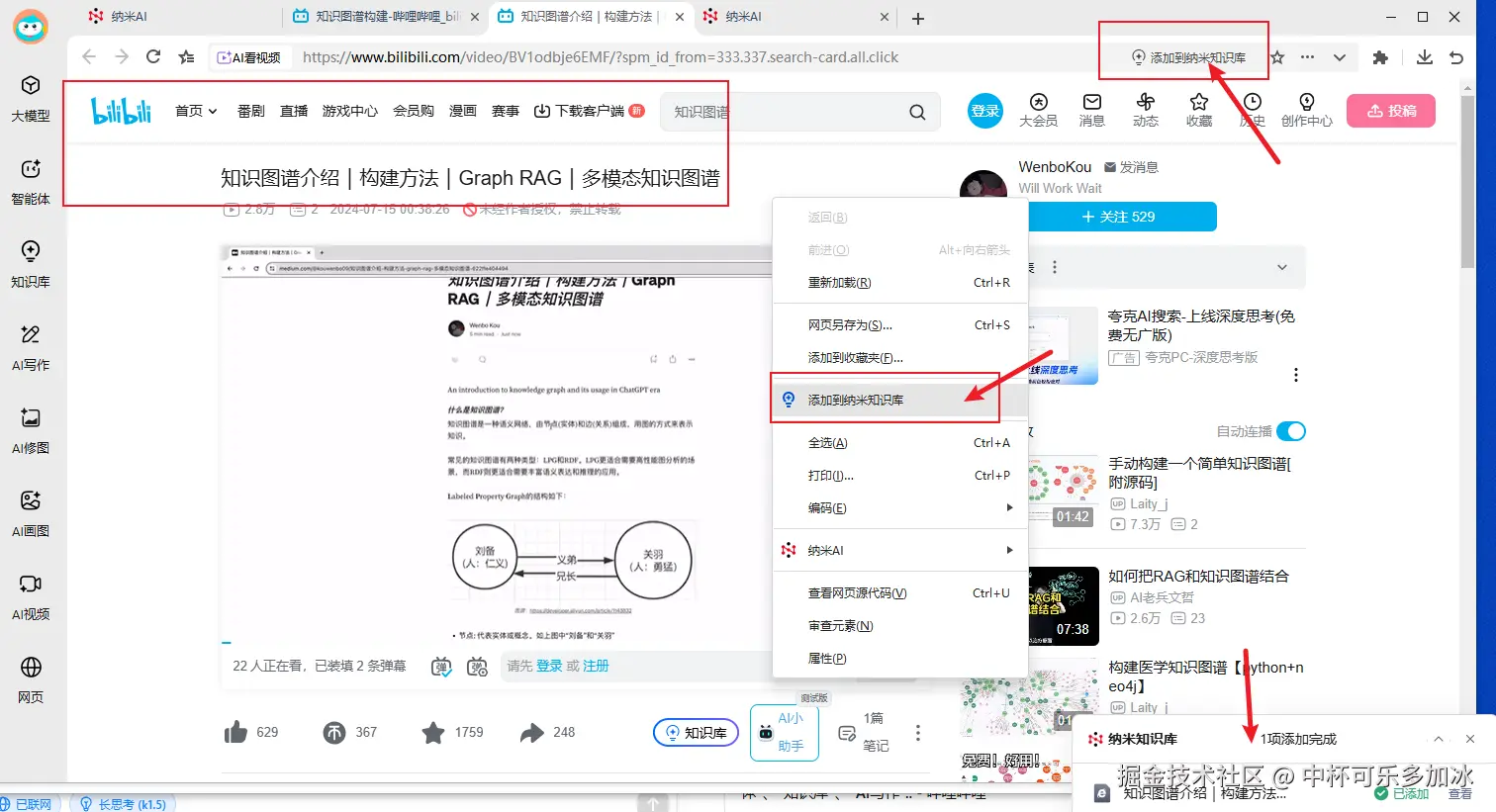Viewport: 1496px width, 812px height.
Task: Expand the playlist panel chevron
Action: pos(1282,267)
